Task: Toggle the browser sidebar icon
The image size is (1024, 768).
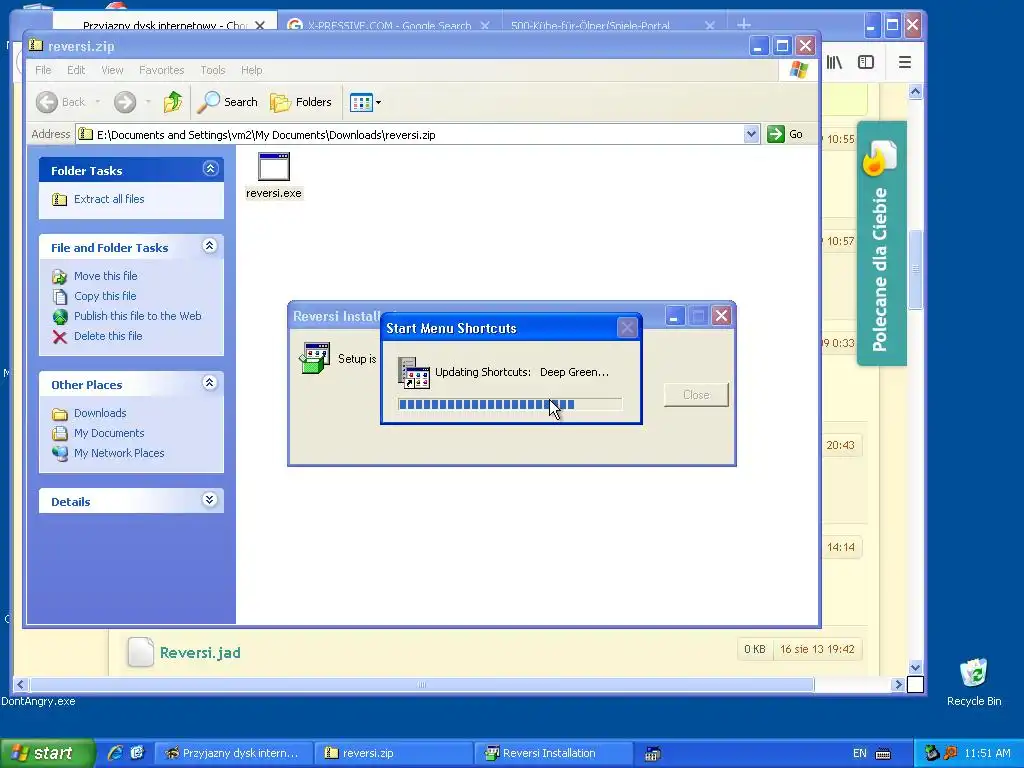Action: pyautogui.click(x=866, y=62)
